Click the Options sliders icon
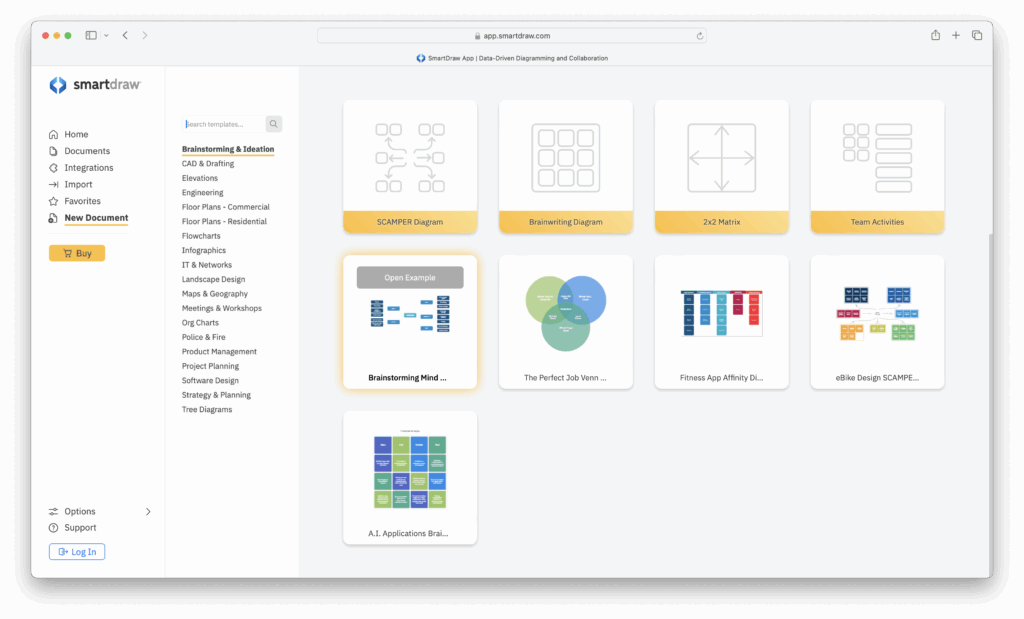 pos(54,511)
